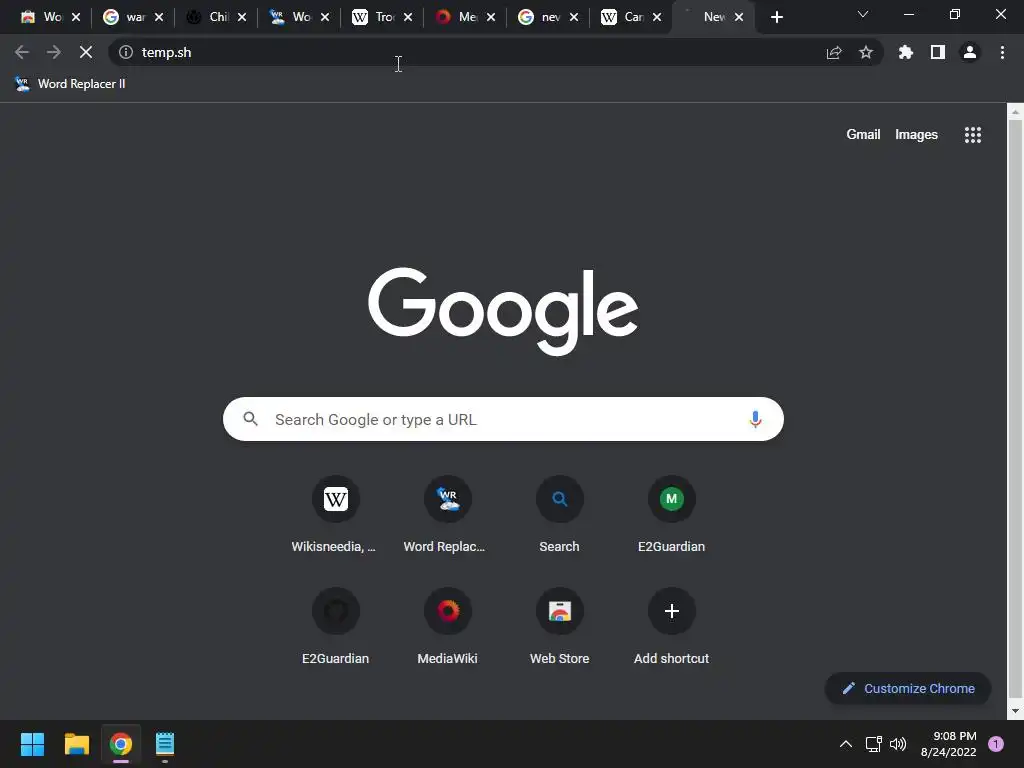The width and height of the screenshot is (1024, 768).
Task: Stop loading the page
Action: click(x=86, y=52)
